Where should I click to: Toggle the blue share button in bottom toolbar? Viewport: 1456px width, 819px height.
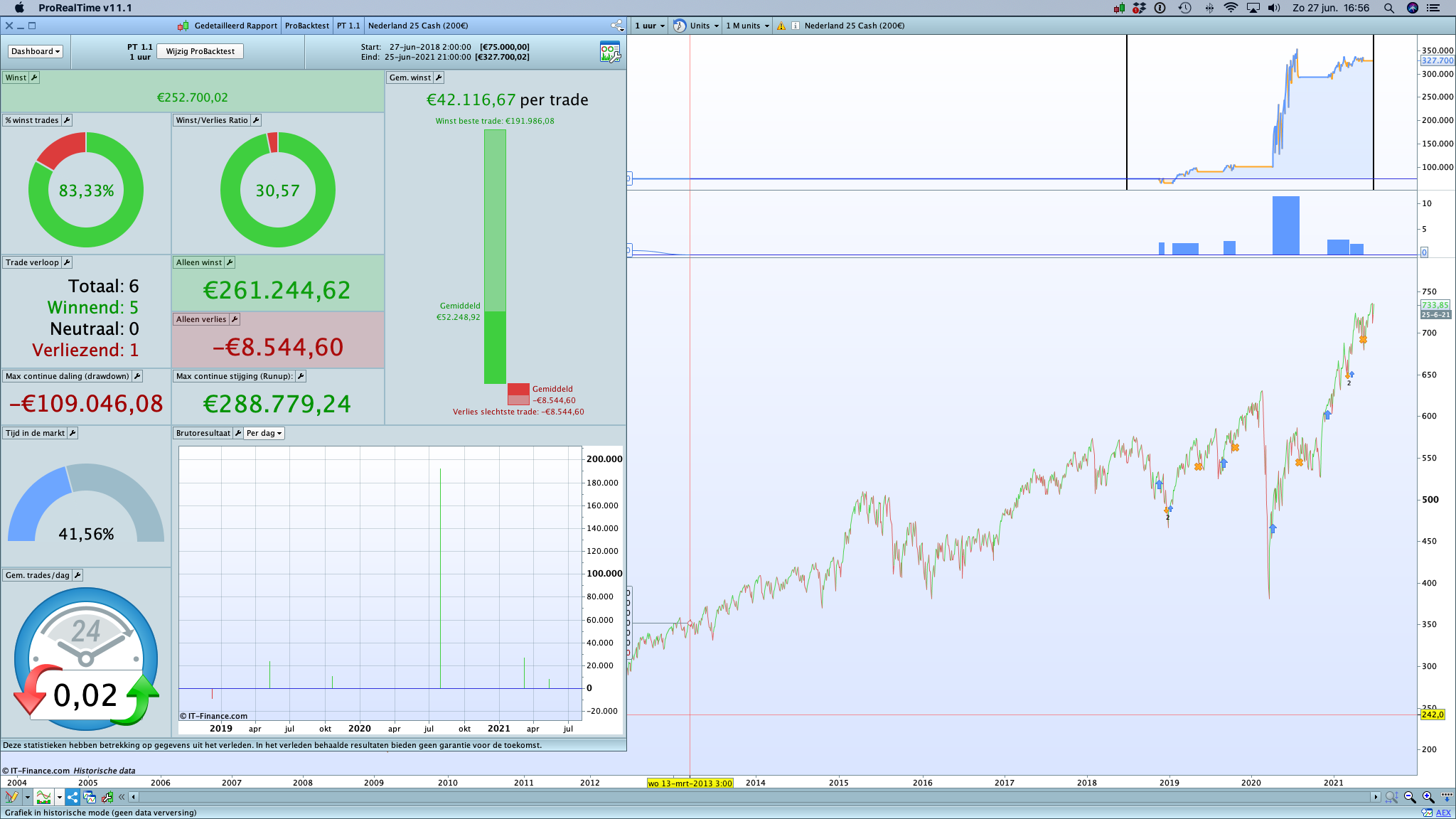[x=73, y=797]
